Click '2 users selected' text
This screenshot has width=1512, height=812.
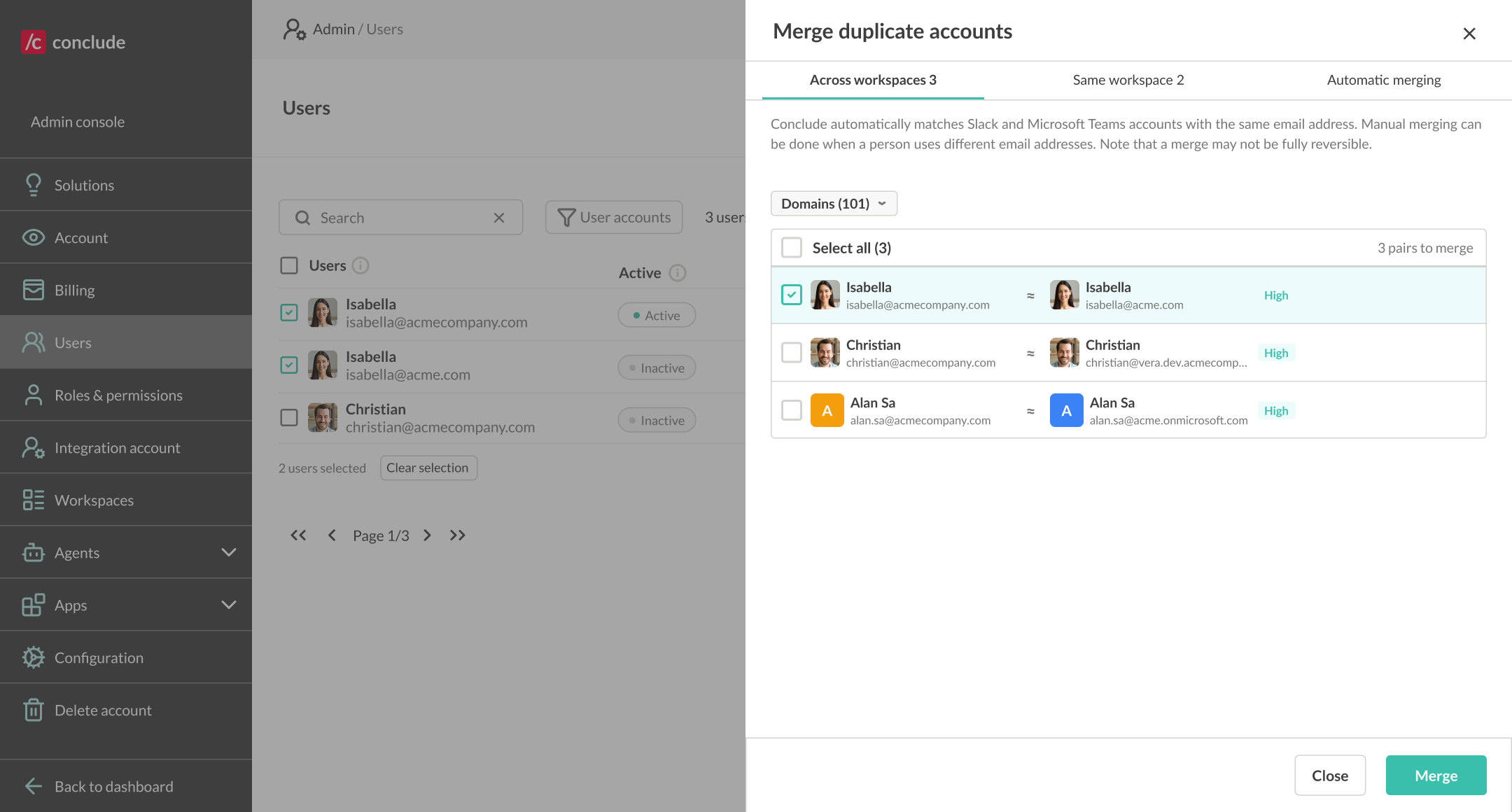point(322,468)
